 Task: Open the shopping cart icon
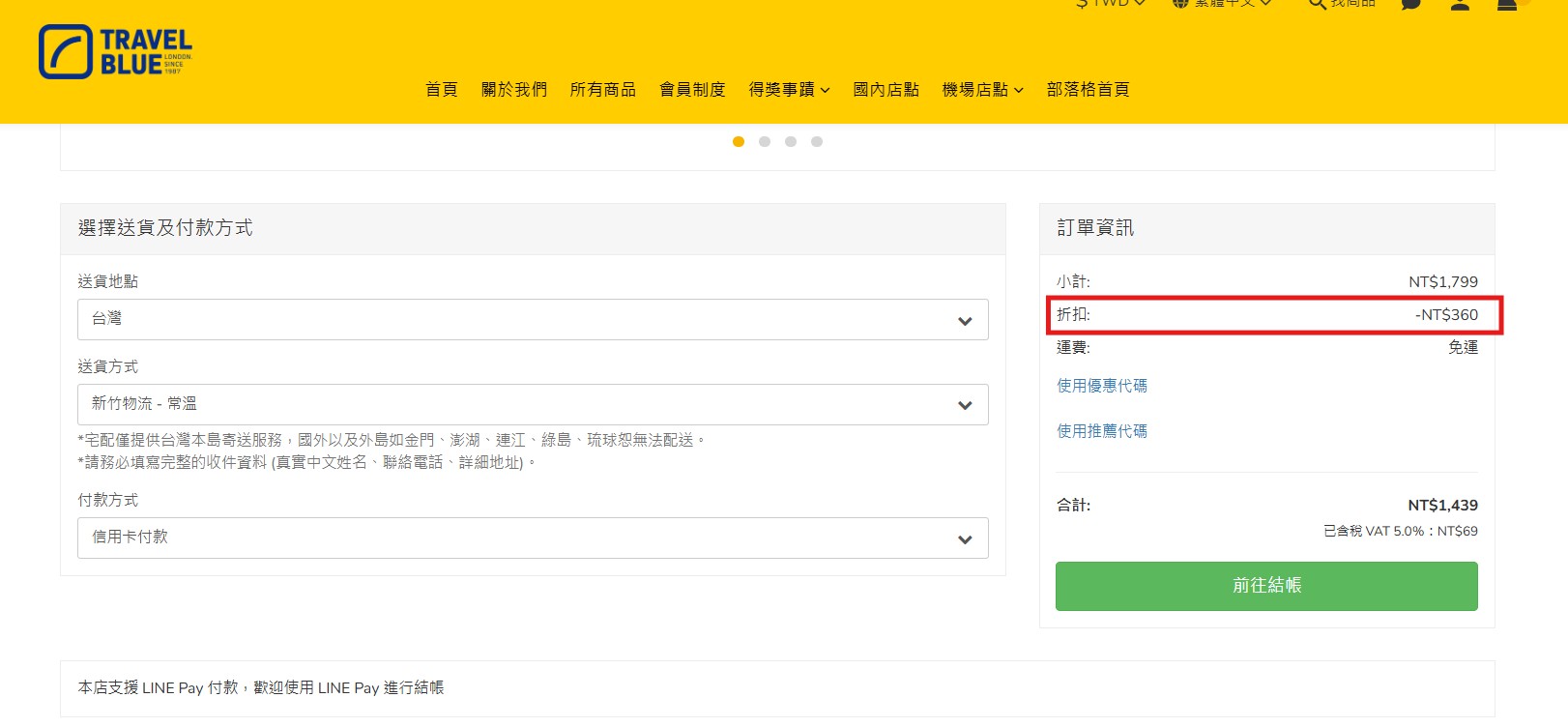coord(1507,4)
